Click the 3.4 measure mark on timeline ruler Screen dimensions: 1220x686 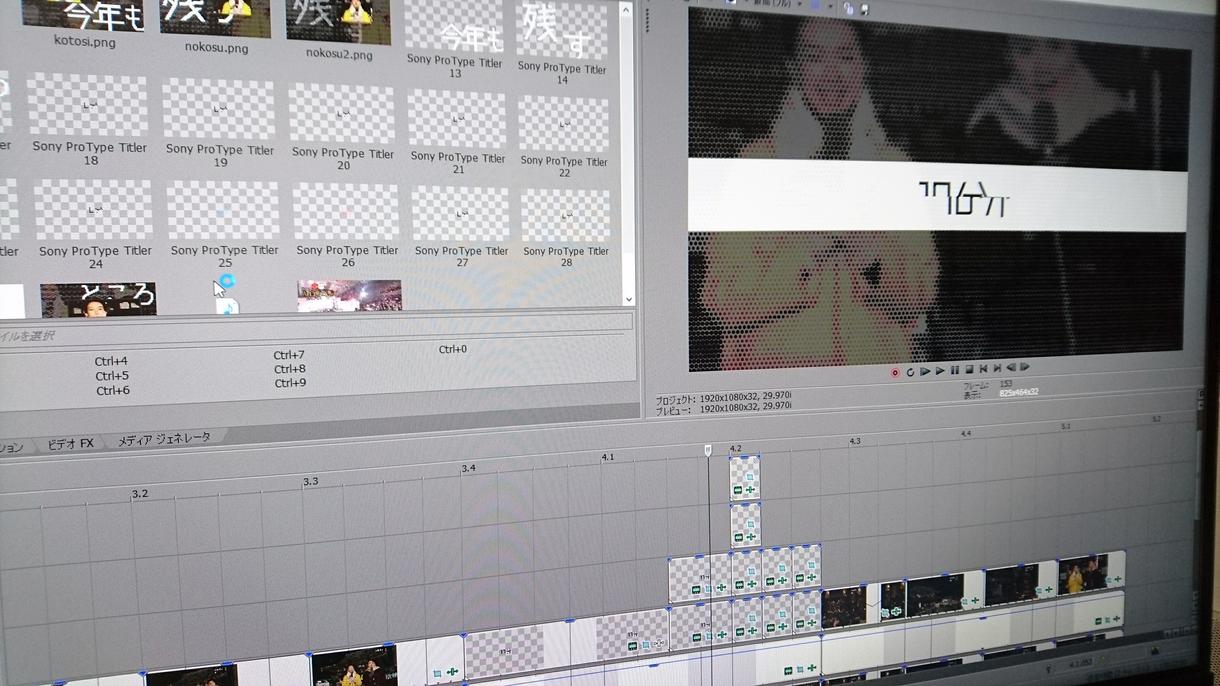click(x=468, y=468)
